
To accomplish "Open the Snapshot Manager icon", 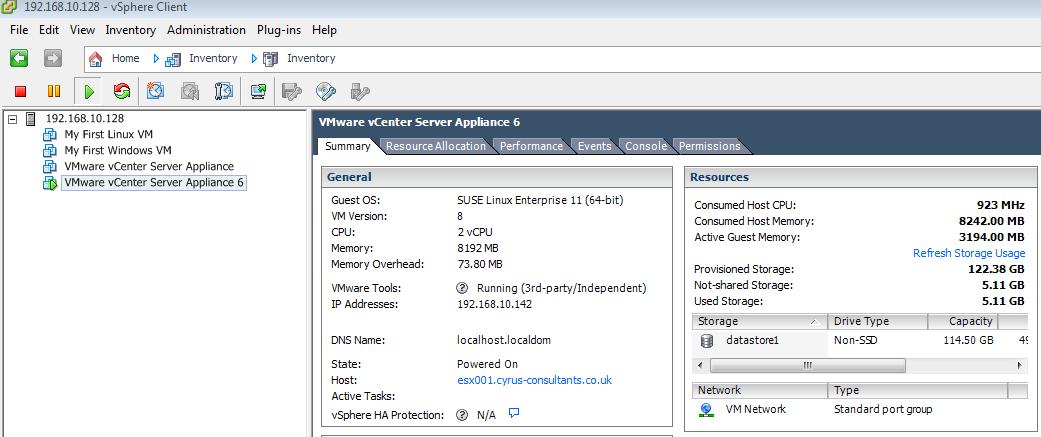I will point(224,91).
